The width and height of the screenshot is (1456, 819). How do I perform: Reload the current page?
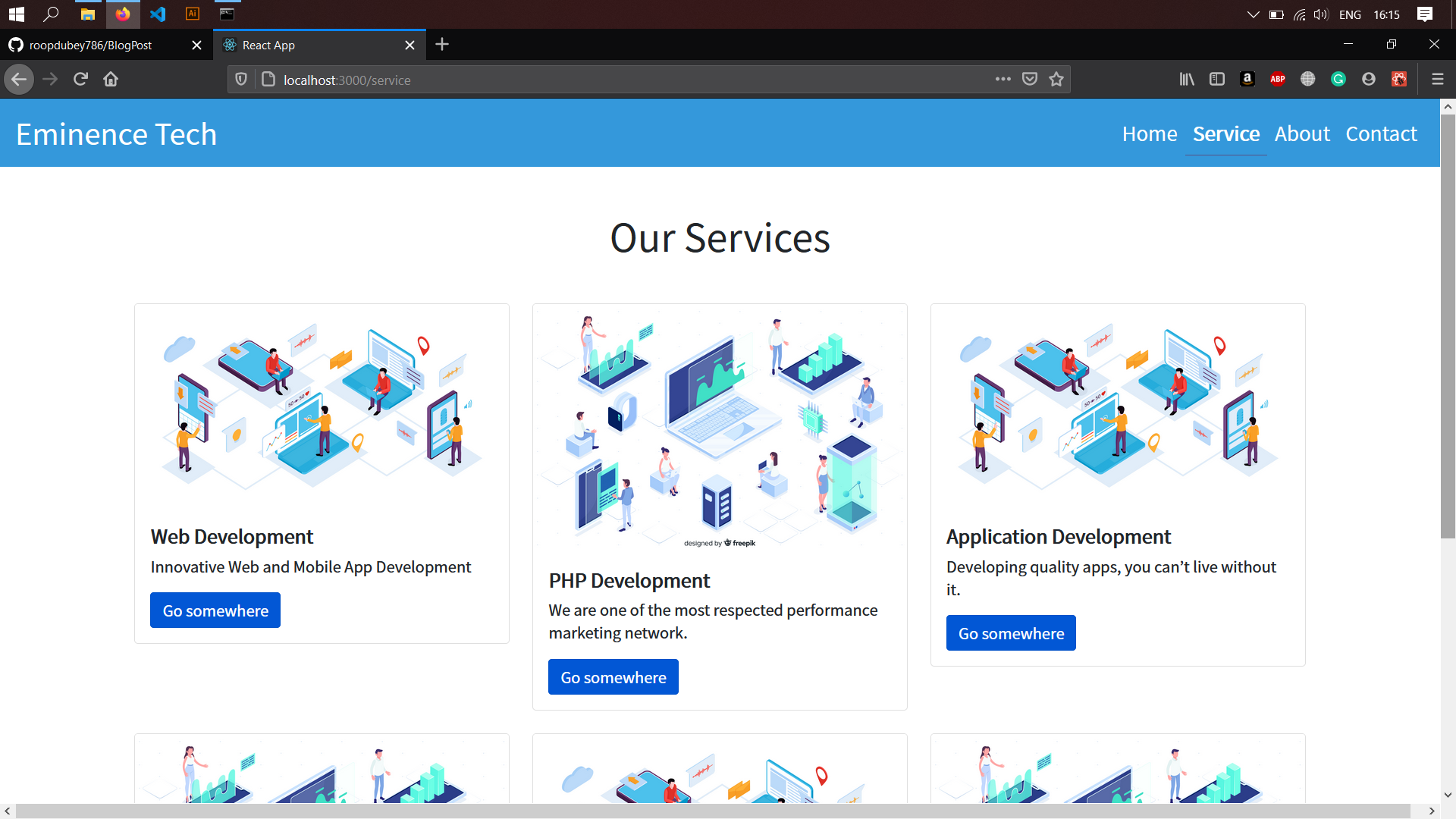pos(80,79)
